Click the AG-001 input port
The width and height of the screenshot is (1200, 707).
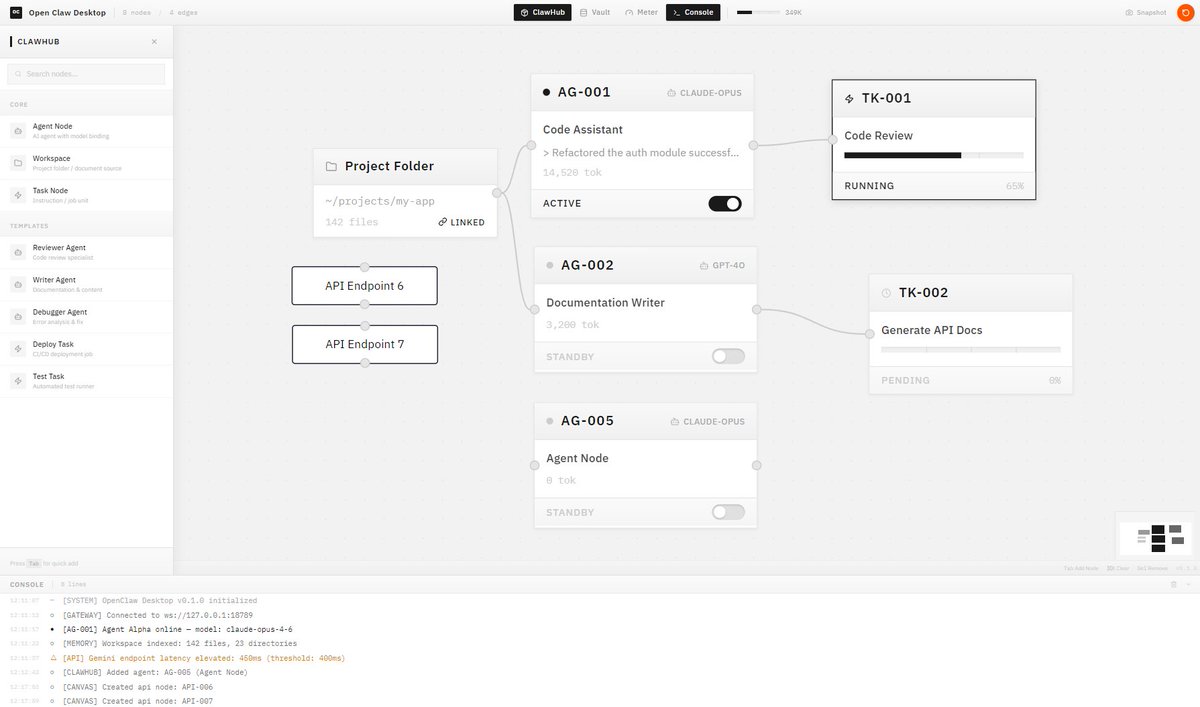pos(532,145)
